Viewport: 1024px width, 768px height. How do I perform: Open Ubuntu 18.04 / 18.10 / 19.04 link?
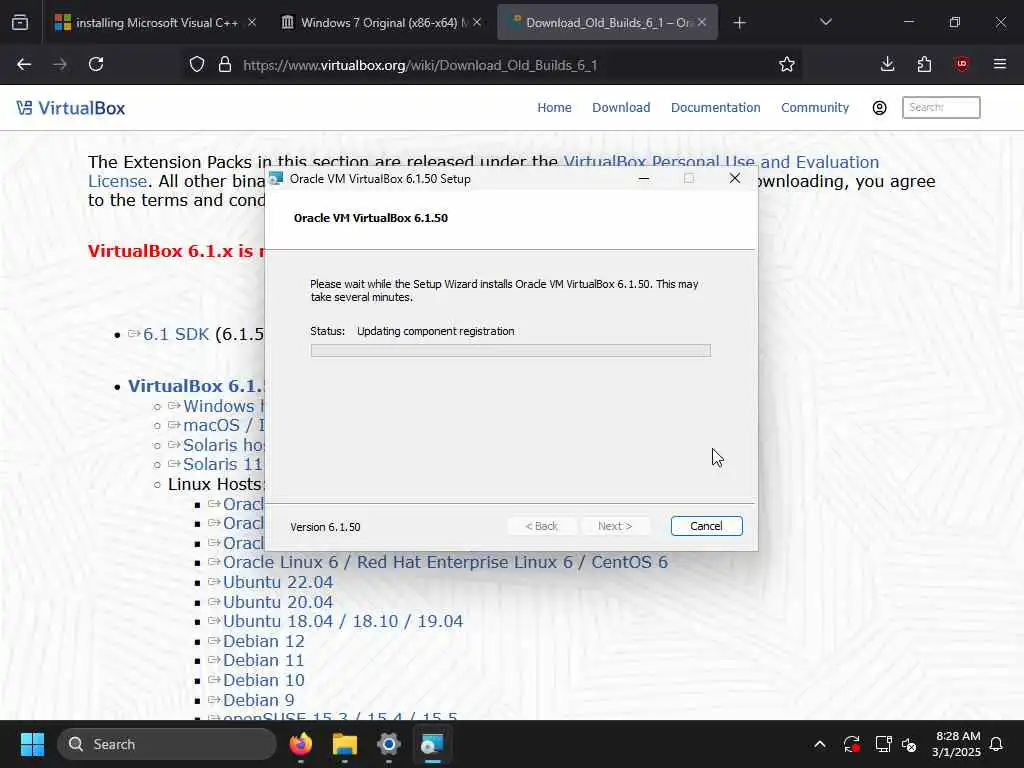pos(343,621)
